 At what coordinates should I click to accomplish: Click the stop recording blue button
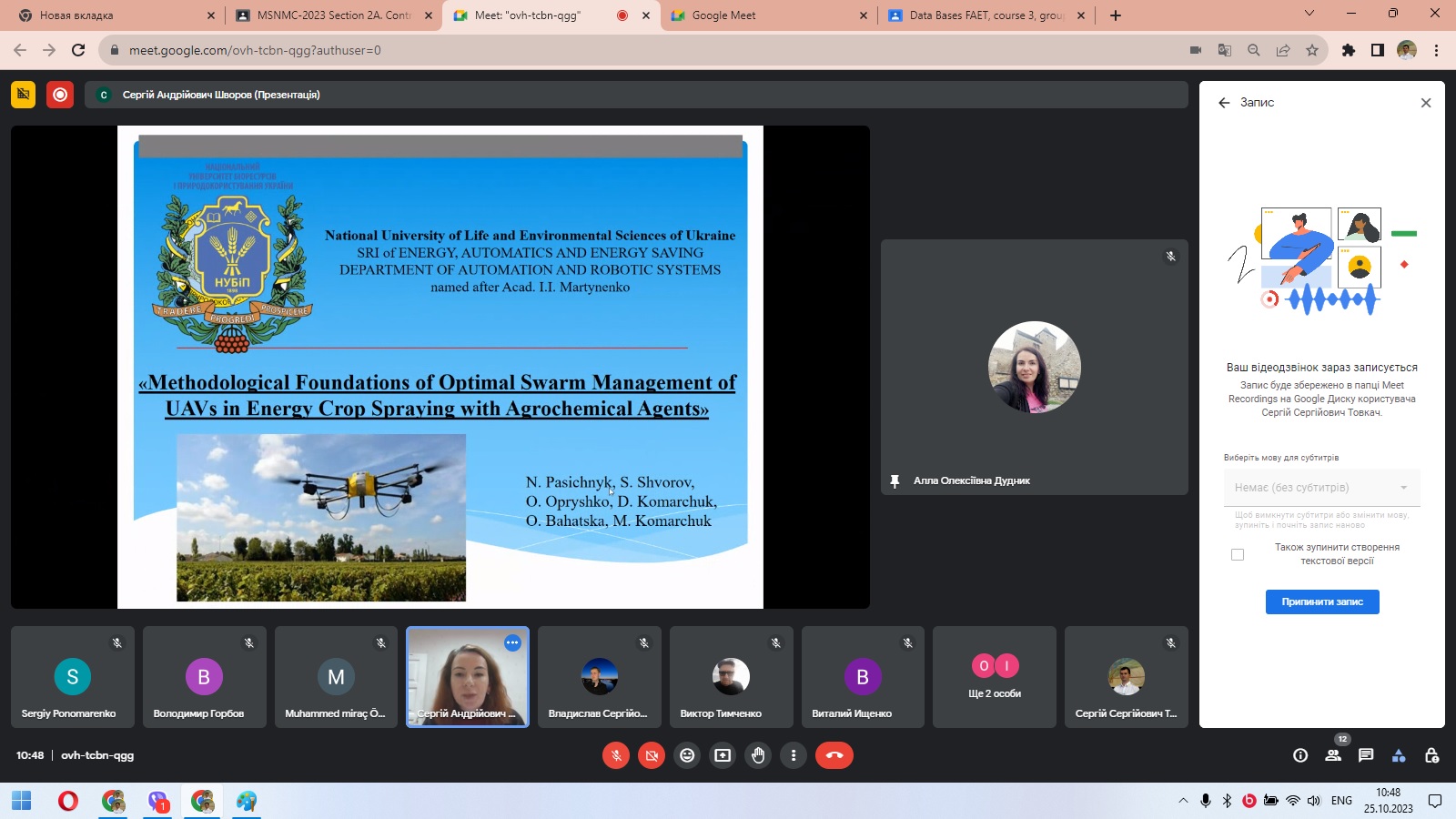click(1322, 602)
